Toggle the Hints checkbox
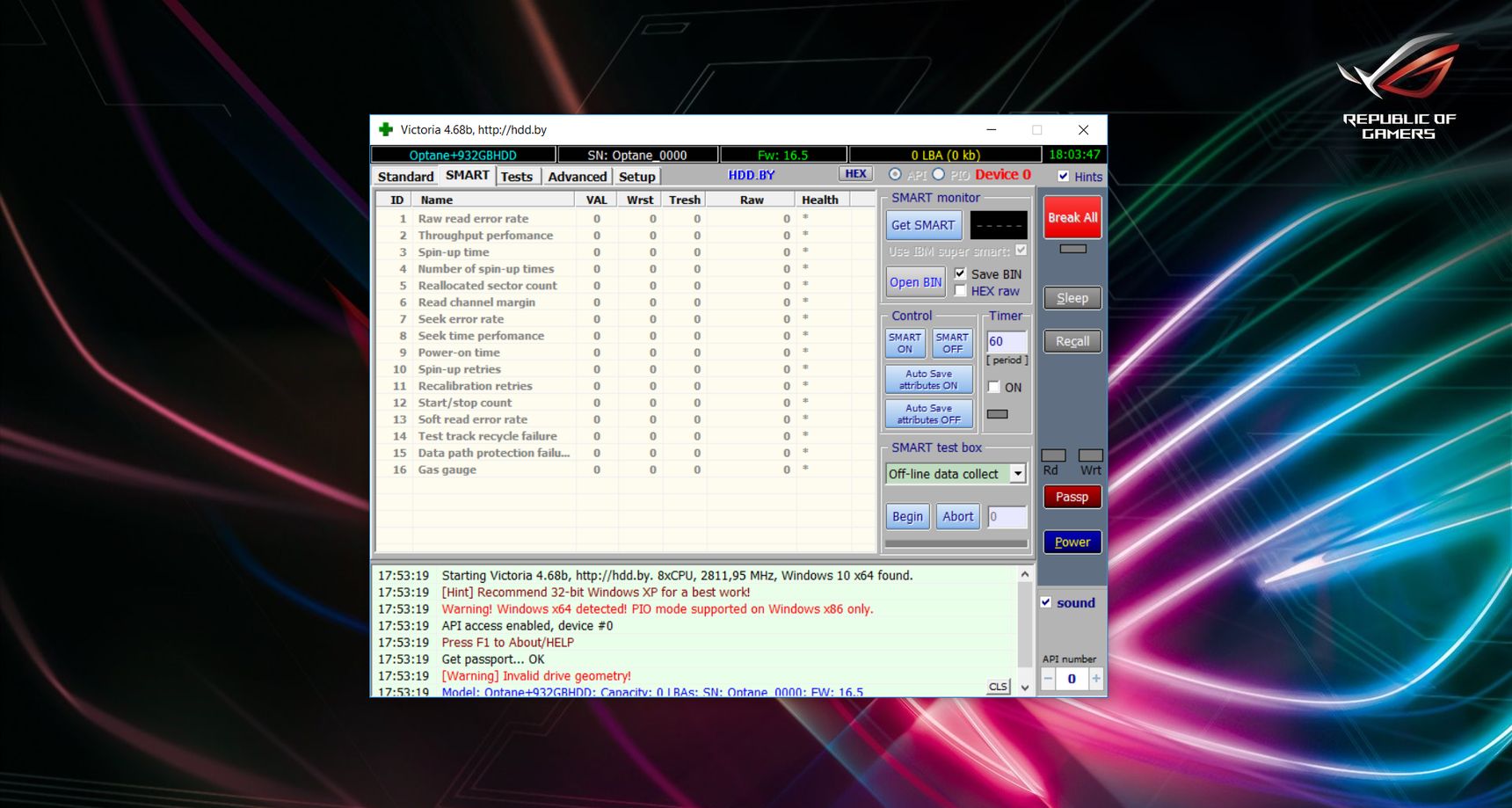 [x=1063, y=176]
